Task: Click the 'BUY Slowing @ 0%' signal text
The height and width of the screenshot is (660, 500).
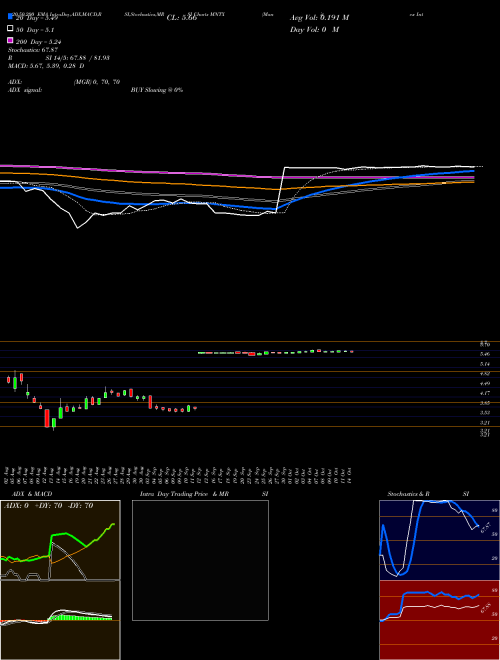Action: coord(157,90)
